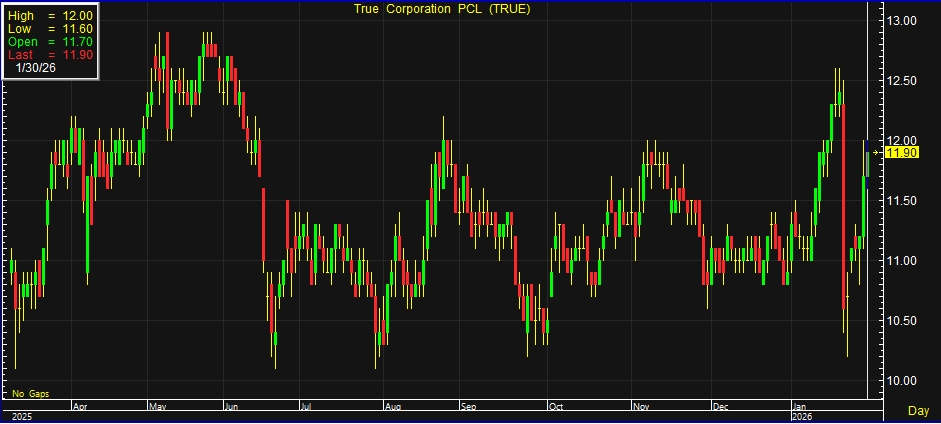This screenshot has width=941, height=424.
Task: Click the 2025 year label on time axis
Action: coord(19,416)
